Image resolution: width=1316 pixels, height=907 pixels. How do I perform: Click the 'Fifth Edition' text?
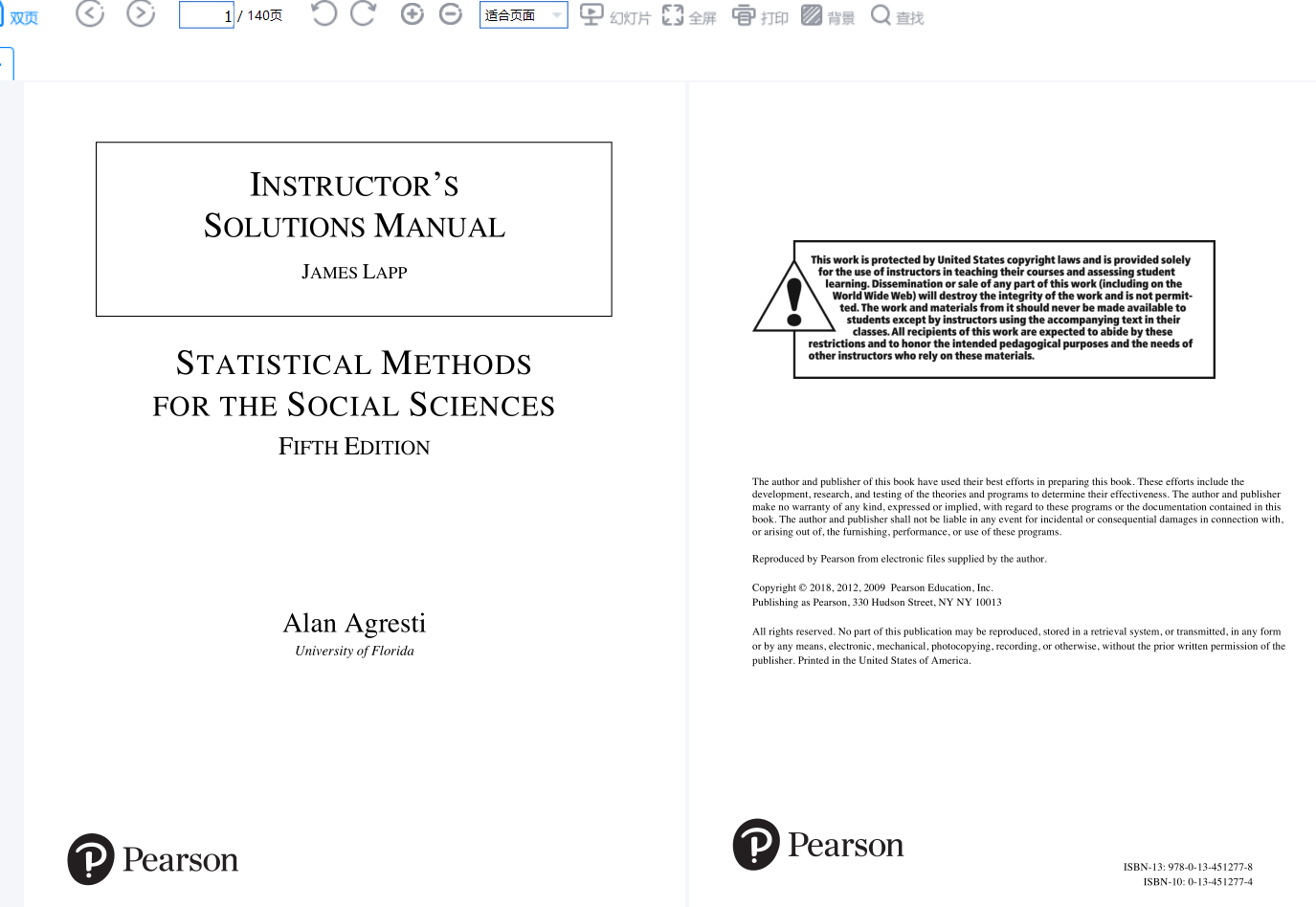pyautogui.click(x=354, y=447)
